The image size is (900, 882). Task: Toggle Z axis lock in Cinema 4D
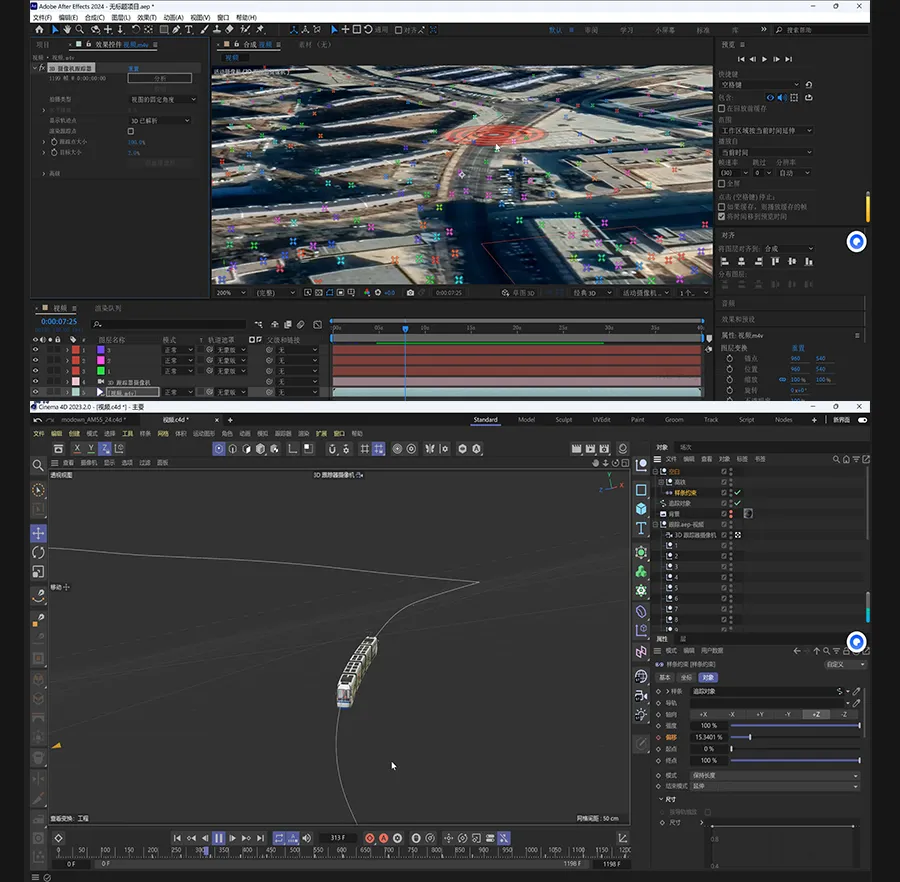(x=104, y=449)
